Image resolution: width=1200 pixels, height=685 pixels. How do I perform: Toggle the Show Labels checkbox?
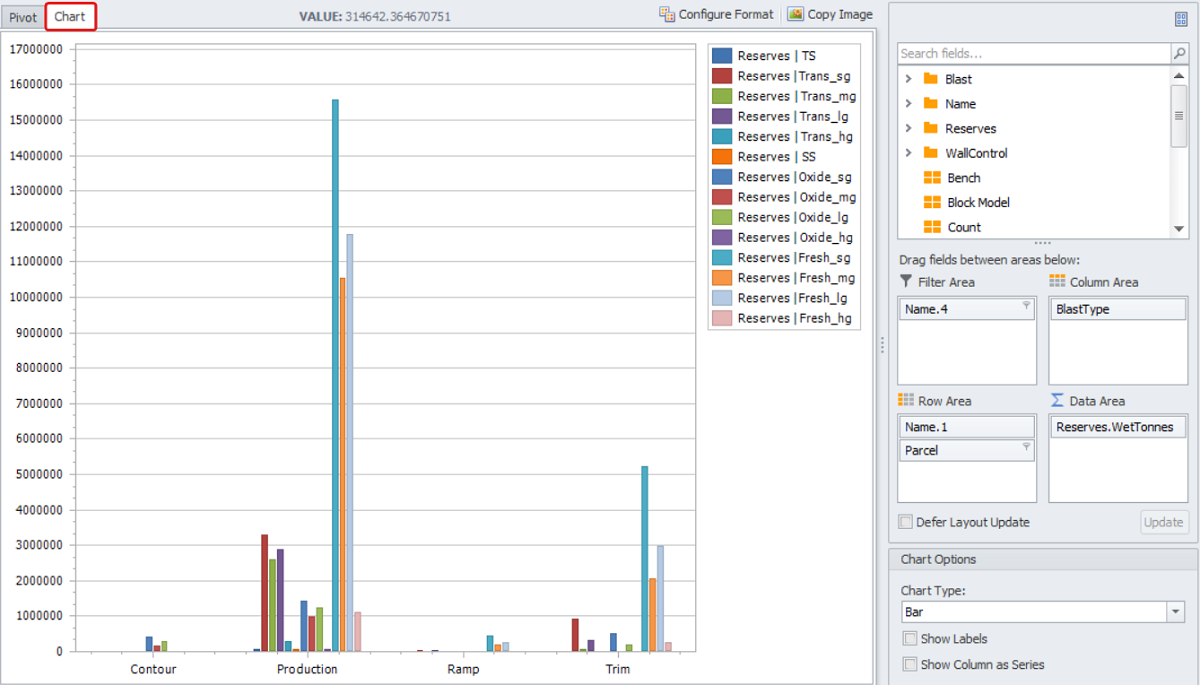point(910,638)
